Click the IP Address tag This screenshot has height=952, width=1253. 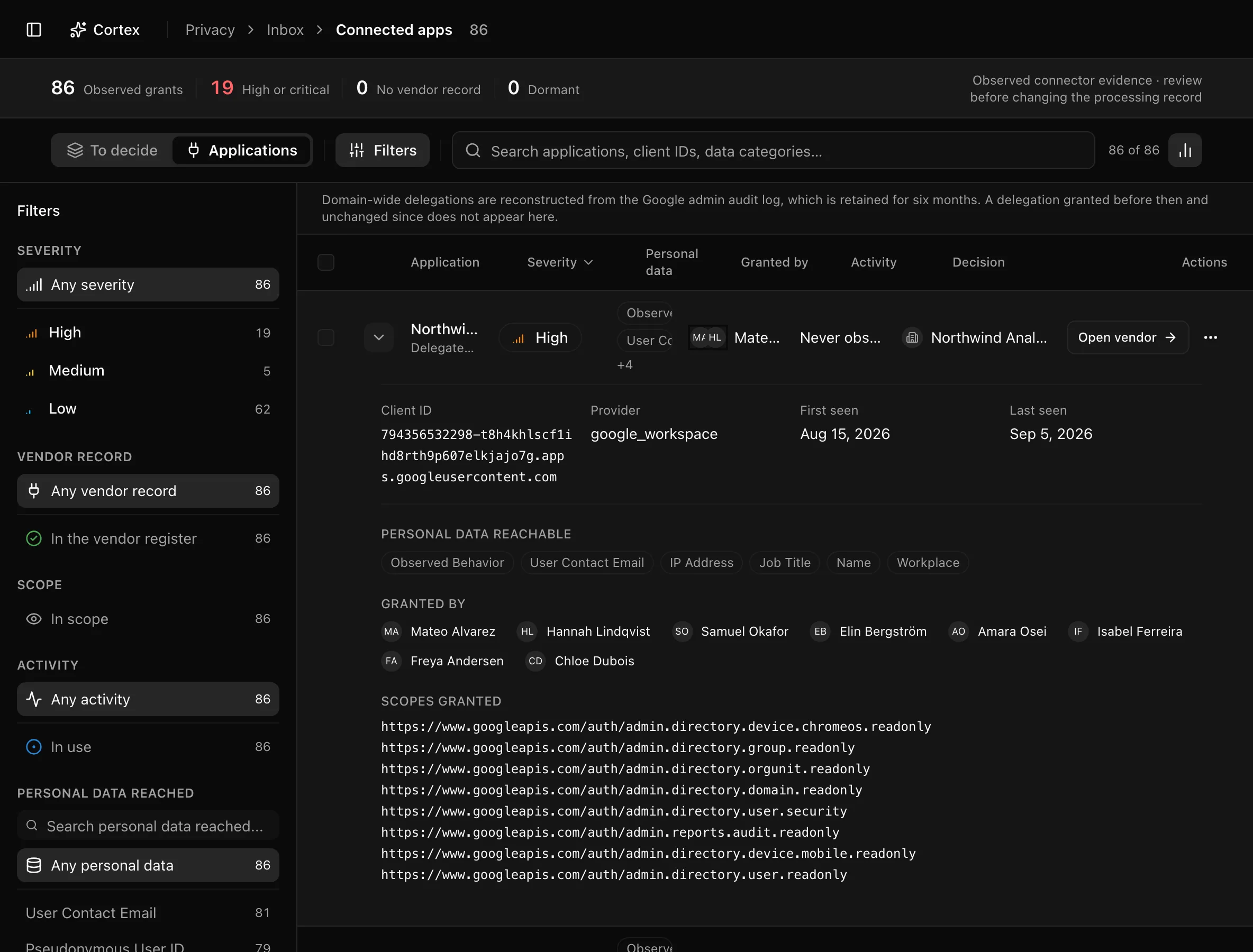(x=701, y=563)
